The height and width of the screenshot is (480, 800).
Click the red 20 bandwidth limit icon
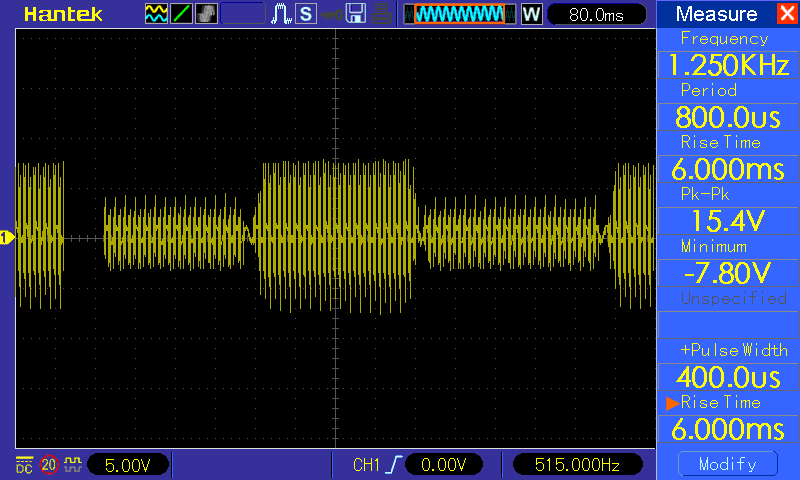coord(49,465)
